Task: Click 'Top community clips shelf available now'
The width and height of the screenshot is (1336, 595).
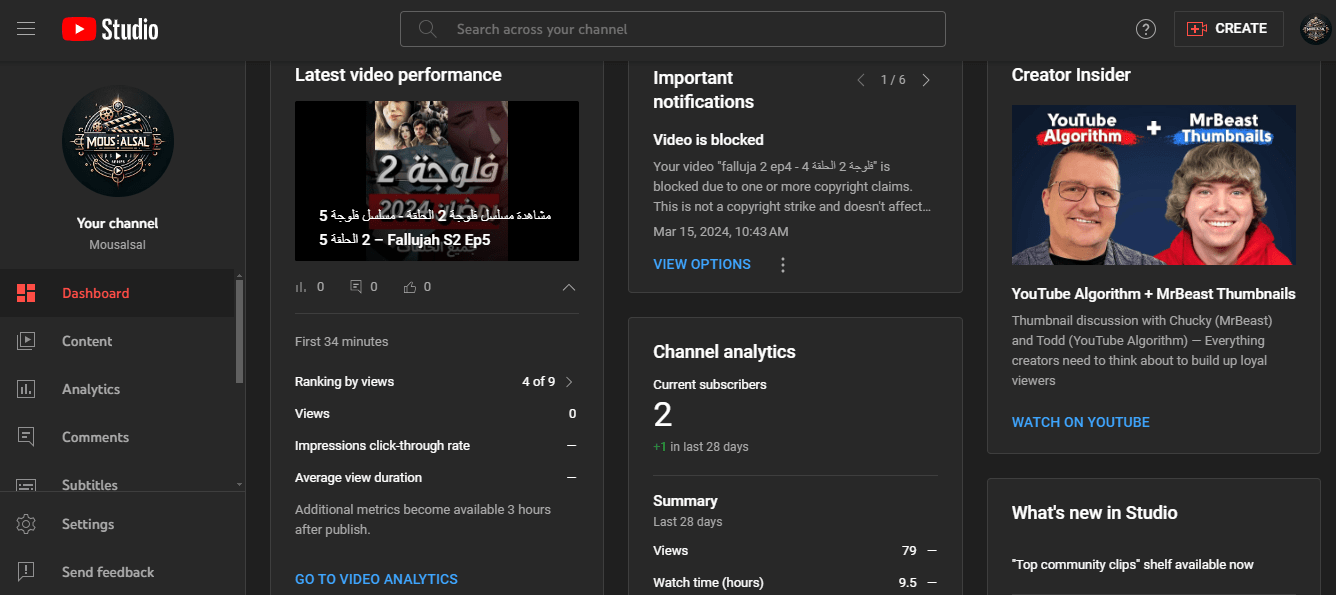Action: click(1133, 565)
